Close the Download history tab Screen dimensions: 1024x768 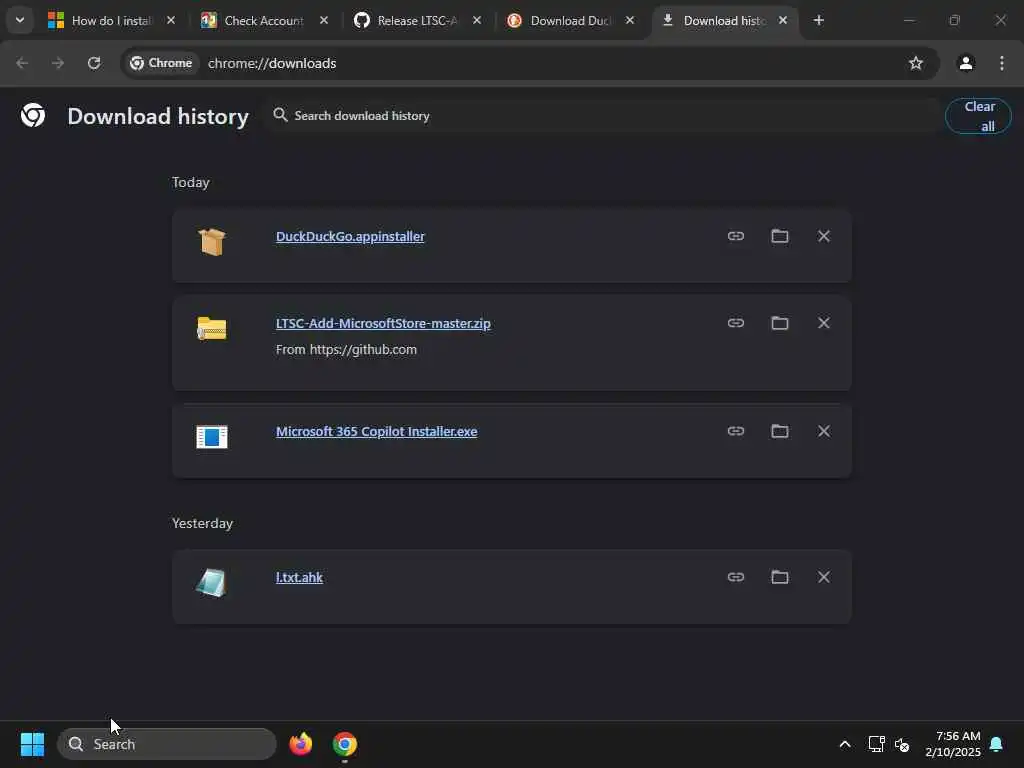pos(782,20)
